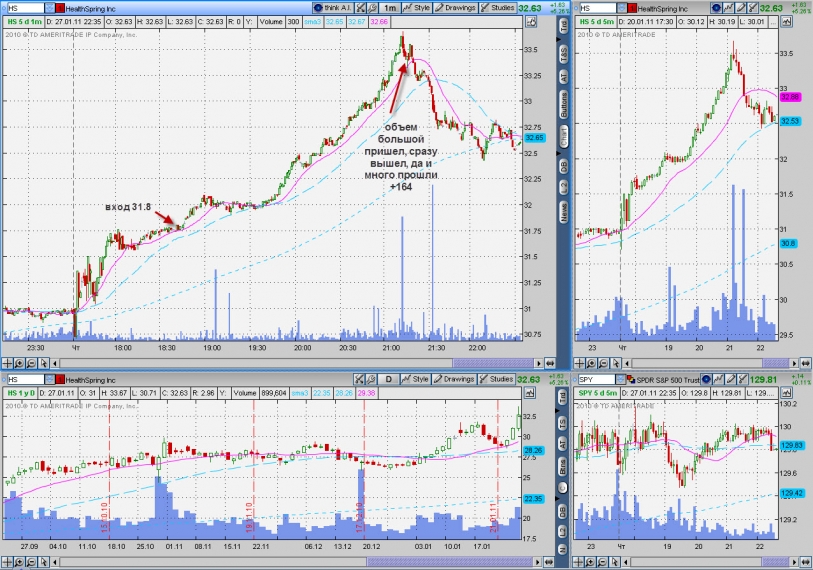813x570 pixels.
Task: Click chart mode icon right of SPY status bar
Action: [x=787, y=393]
